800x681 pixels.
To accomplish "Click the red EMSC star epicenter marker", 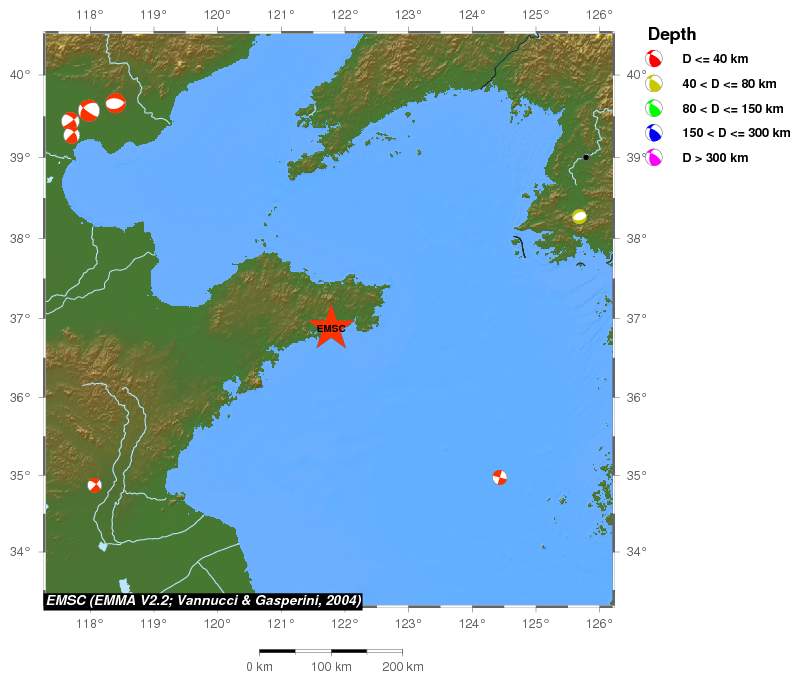I will [331, 329].
